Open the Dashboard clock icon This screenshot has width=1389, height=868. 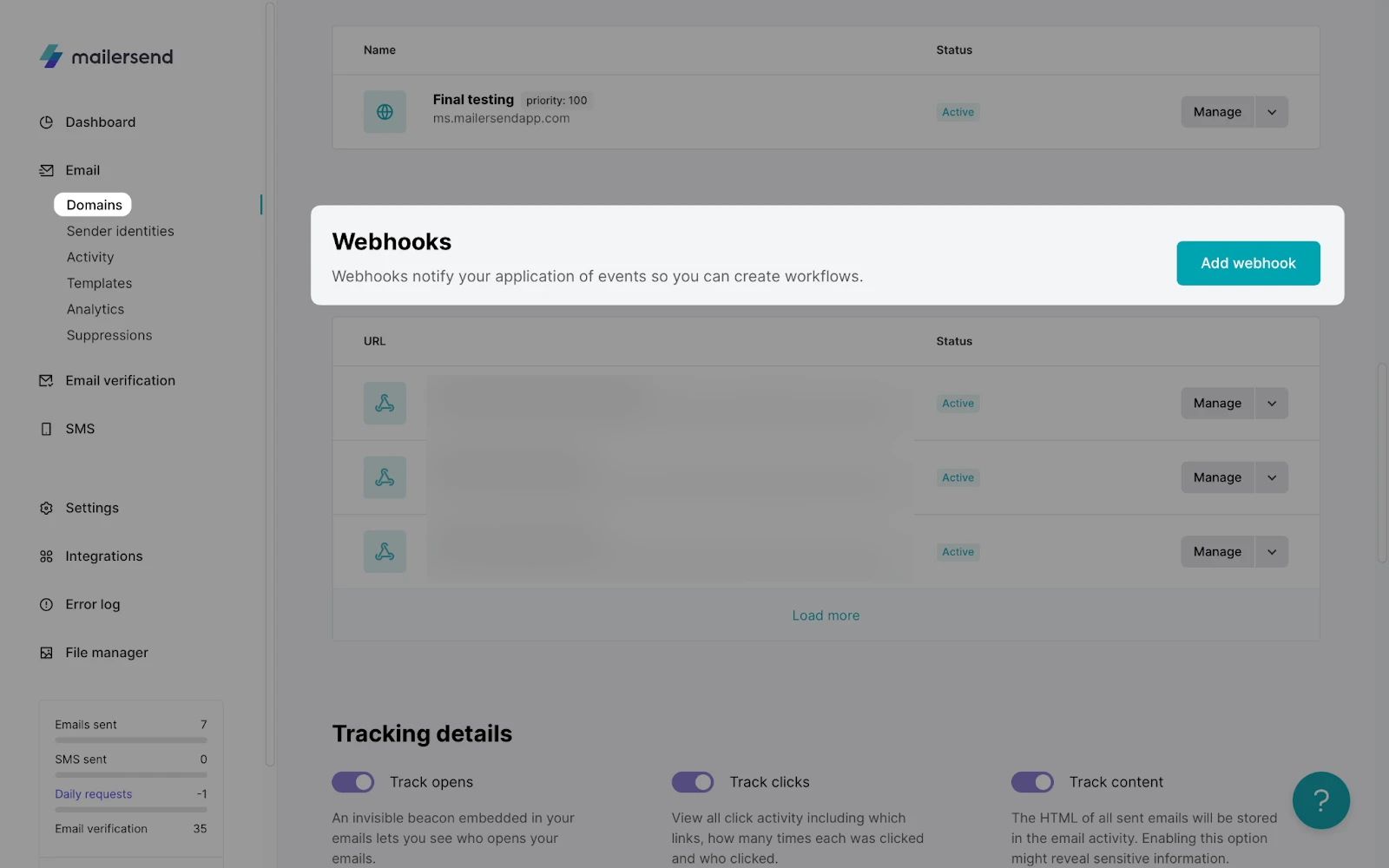(46, 122)
